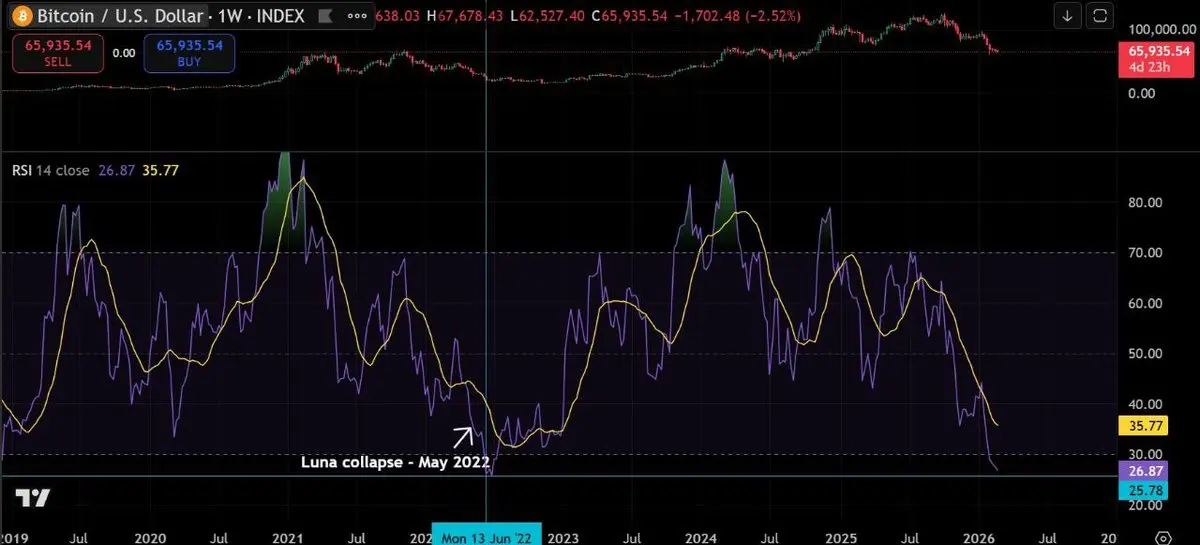Click the 2021 label on the time axis
The height and width of the screenshot is (545, 1200).
click(x=288, y=536)
